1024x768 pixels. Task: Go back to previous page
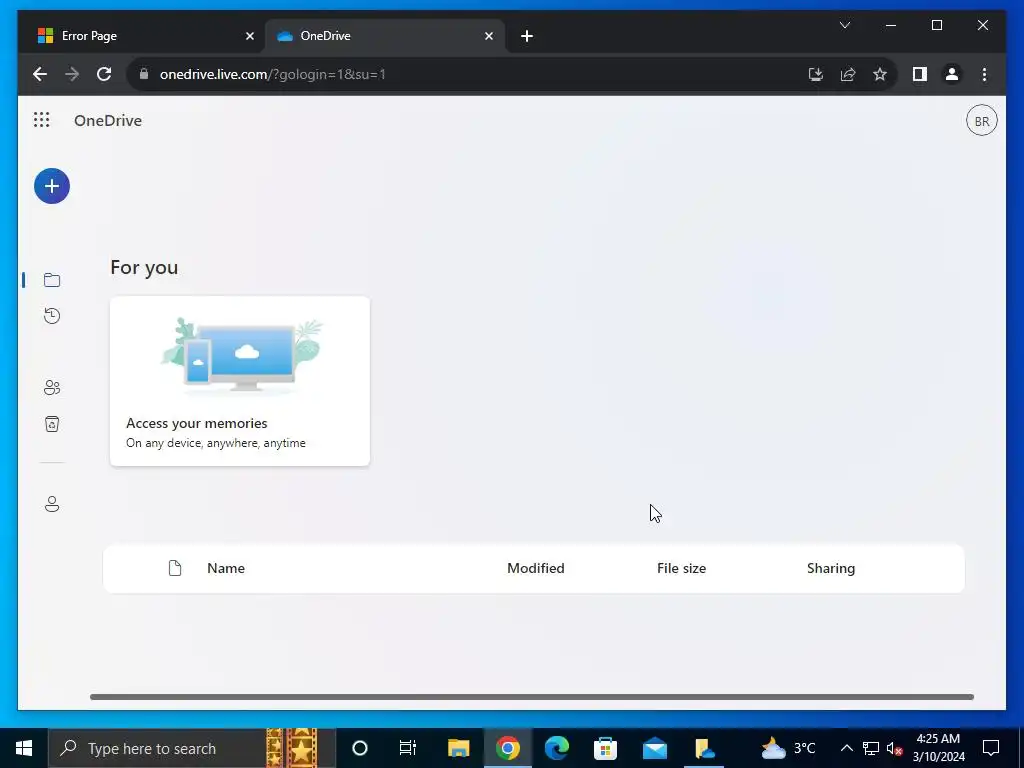coord(40,74)
